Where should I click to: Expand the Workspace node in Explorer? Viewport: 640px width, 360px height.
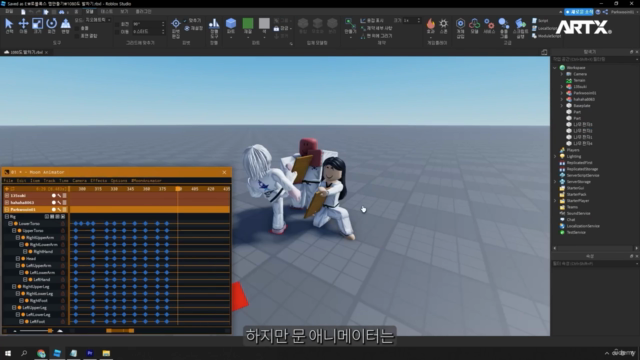555,68
